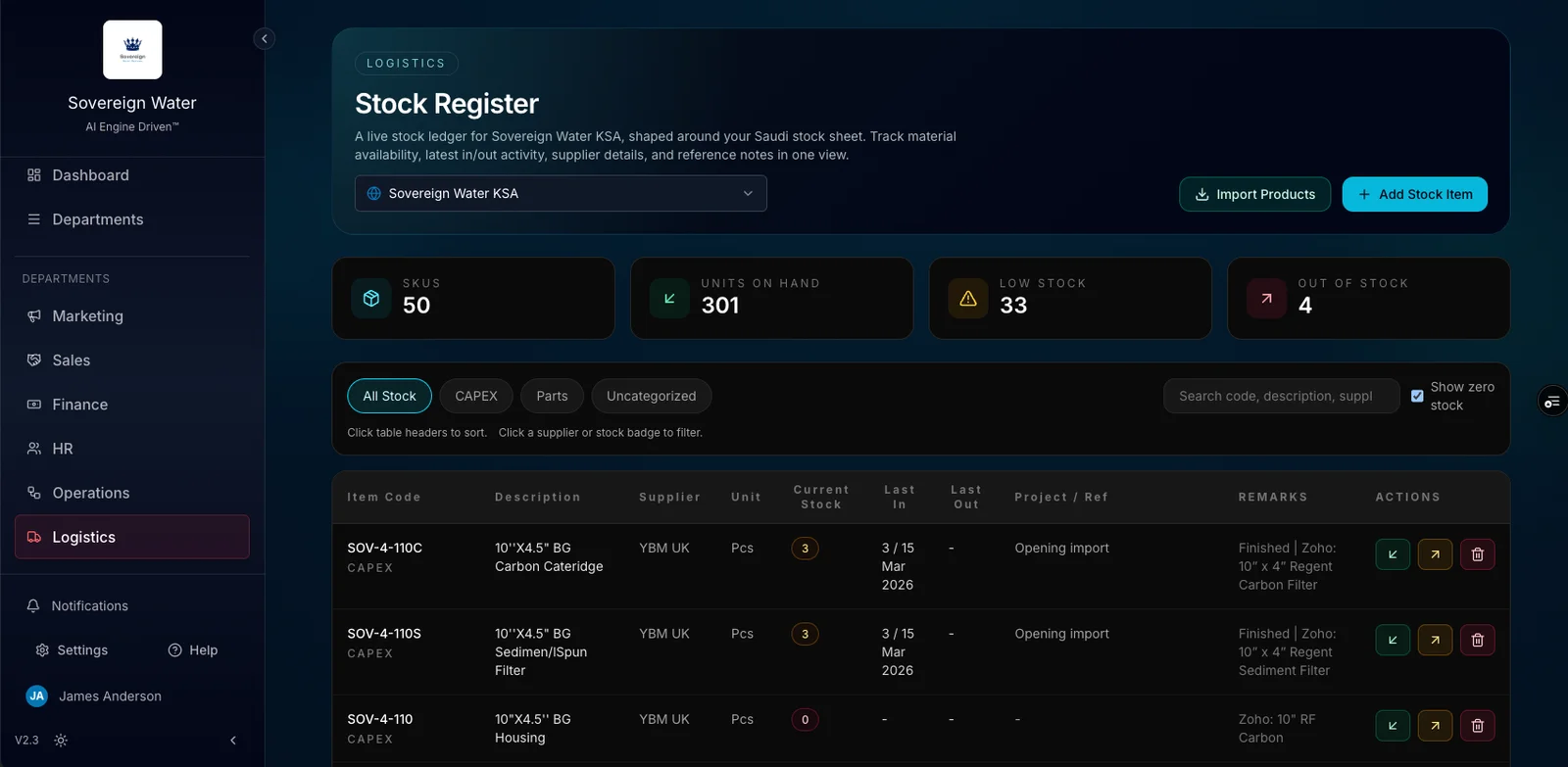The image size is (1568, 767).
Task: Click stock-out arrow icon for SOV-4-110S
Action: (x=1435, y=641)
